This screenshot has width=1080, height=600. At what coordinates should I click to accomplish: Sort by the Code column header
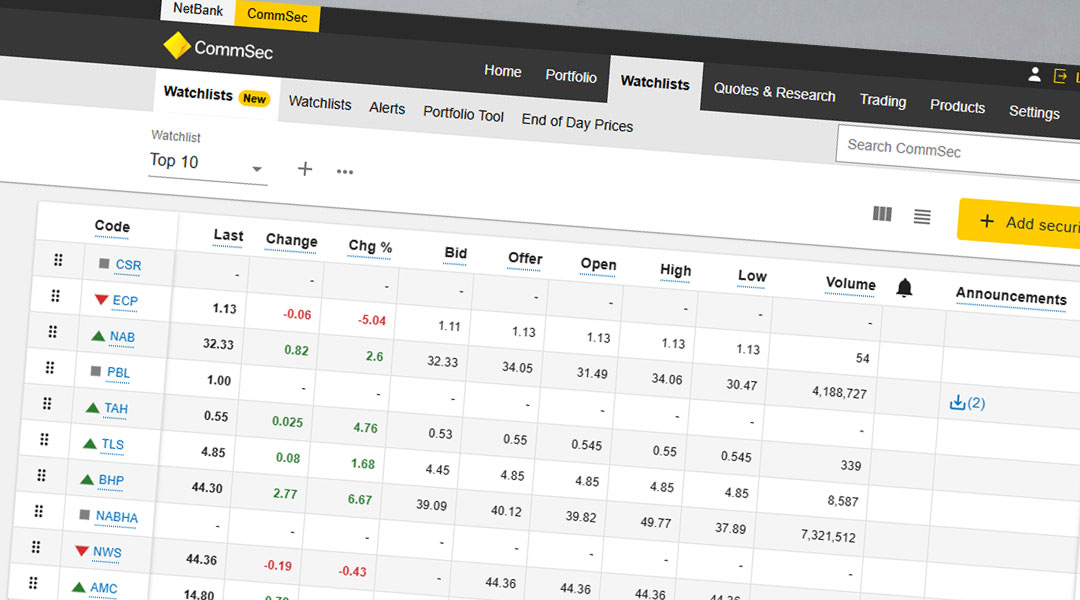pos(112,226)
